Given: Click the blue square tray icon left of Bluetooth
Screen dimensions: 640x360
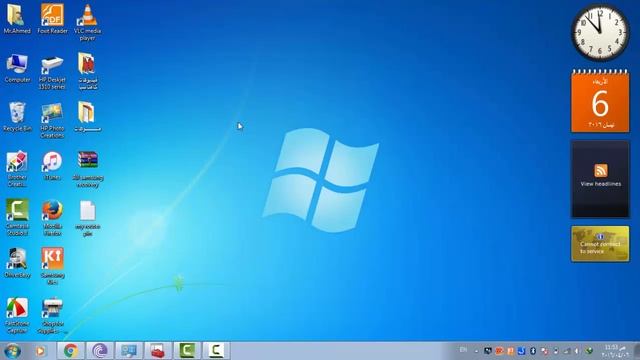Looking at the screenshot, I should tap(521, 351).
